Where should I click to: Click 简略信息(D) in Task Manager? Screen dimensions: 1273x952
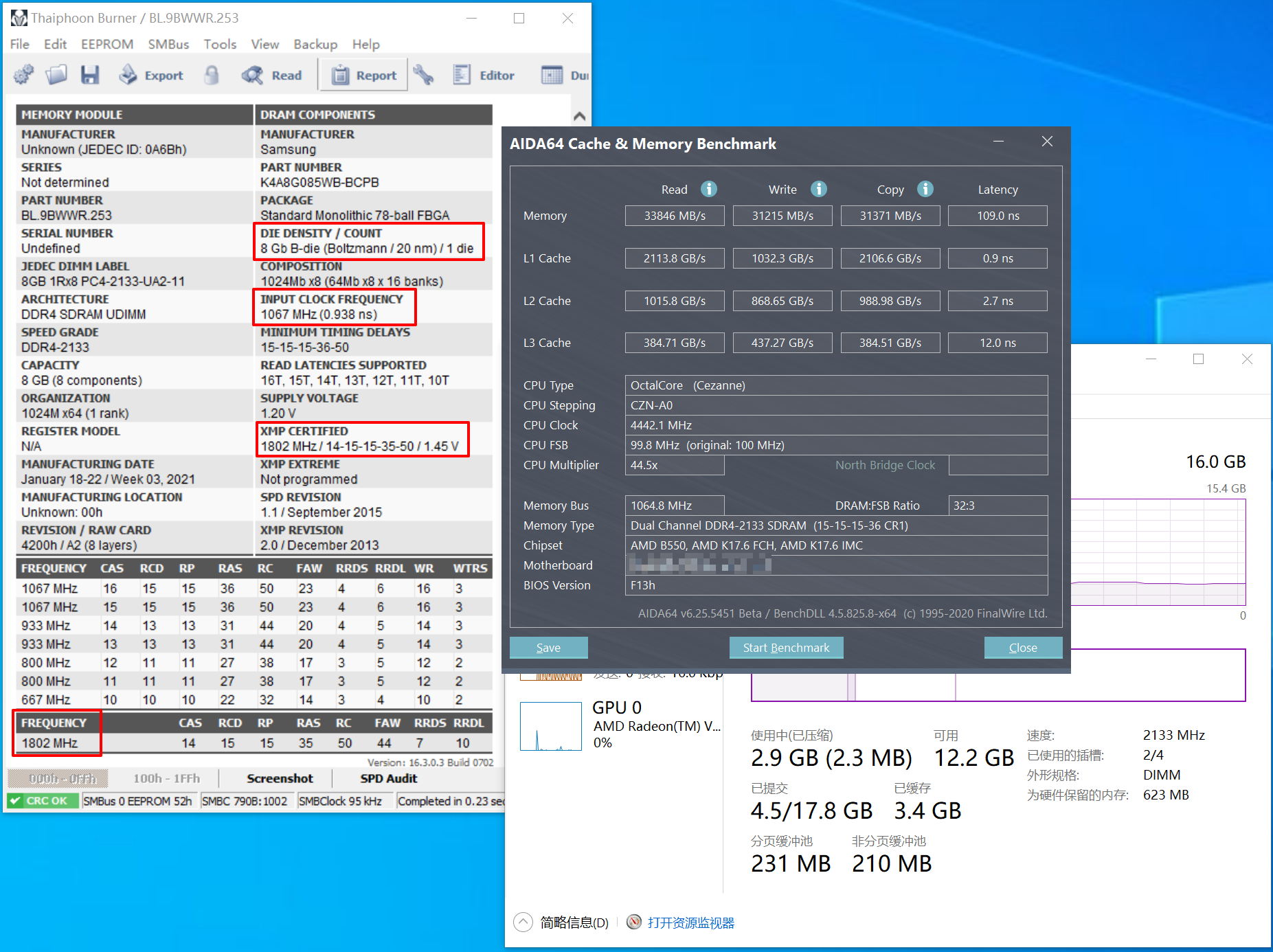(574, 922)
